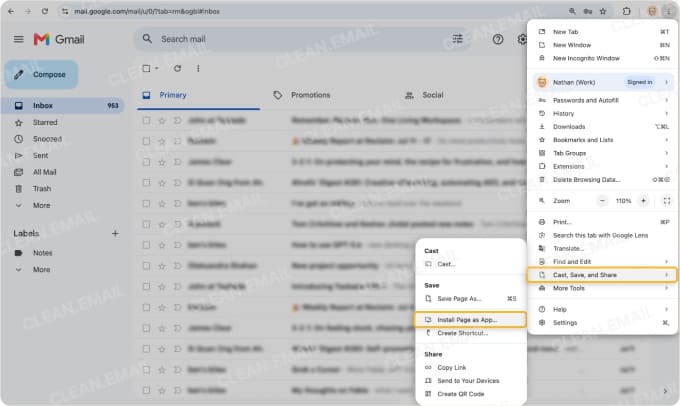Open the Gmail main menu hamburger icon
This screenshot has width=680, height=406.
pyautogui.click(x=19, y=39)
